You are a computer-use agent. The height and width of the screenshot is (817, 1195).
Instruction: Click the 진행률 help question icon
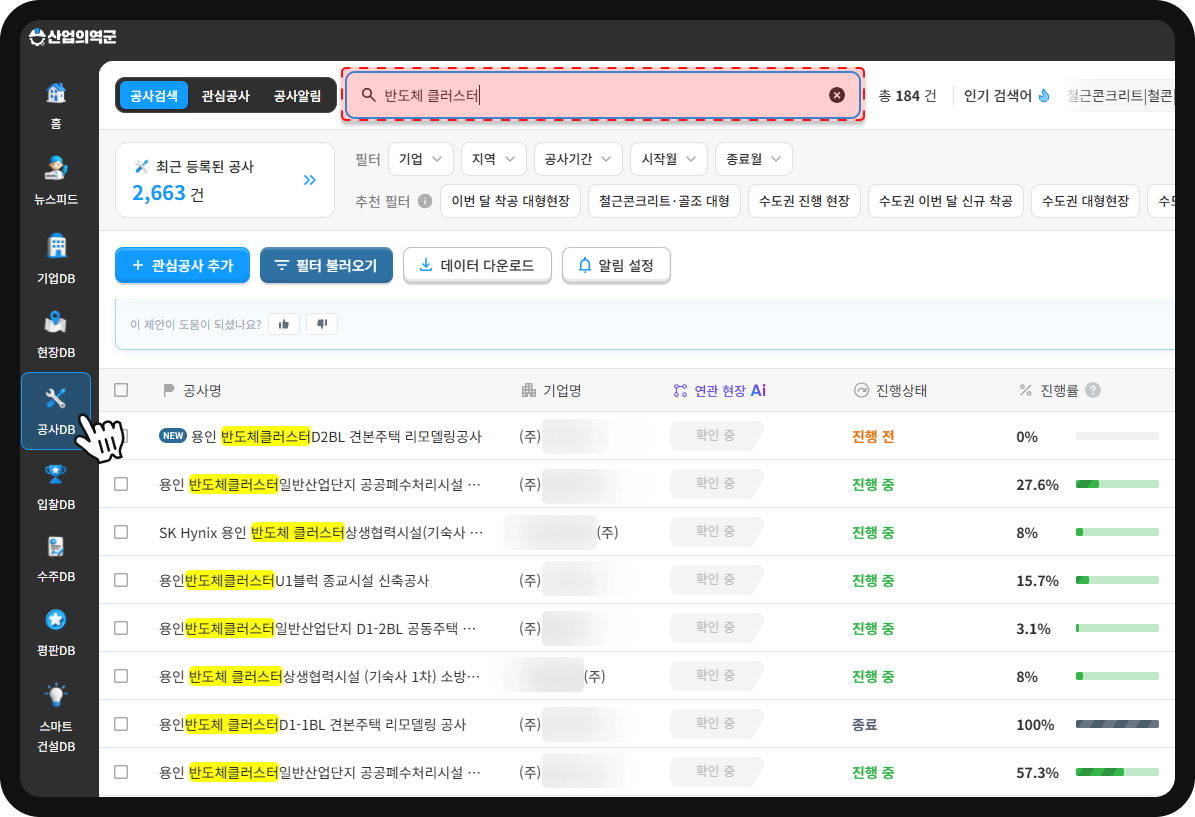pos(1093,390)
